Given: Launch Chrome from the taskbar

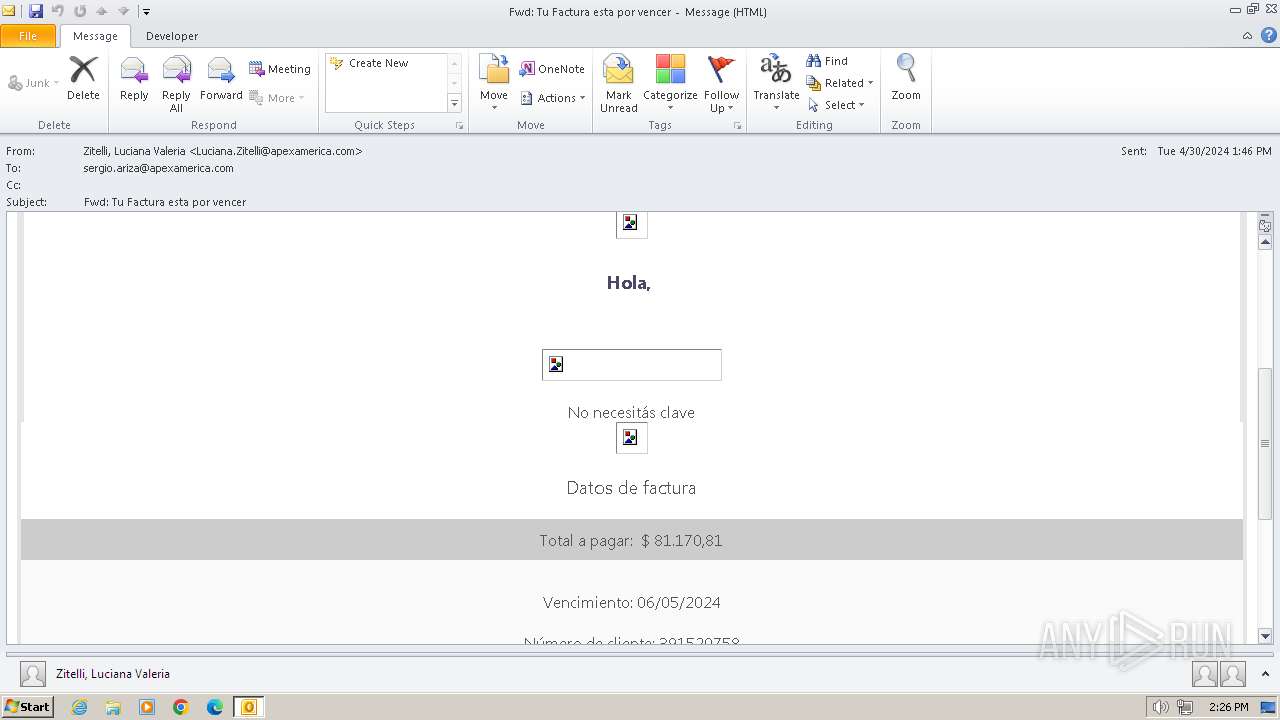Looking at the screenshot, I should pyautogui.click(x=181, y=707).
